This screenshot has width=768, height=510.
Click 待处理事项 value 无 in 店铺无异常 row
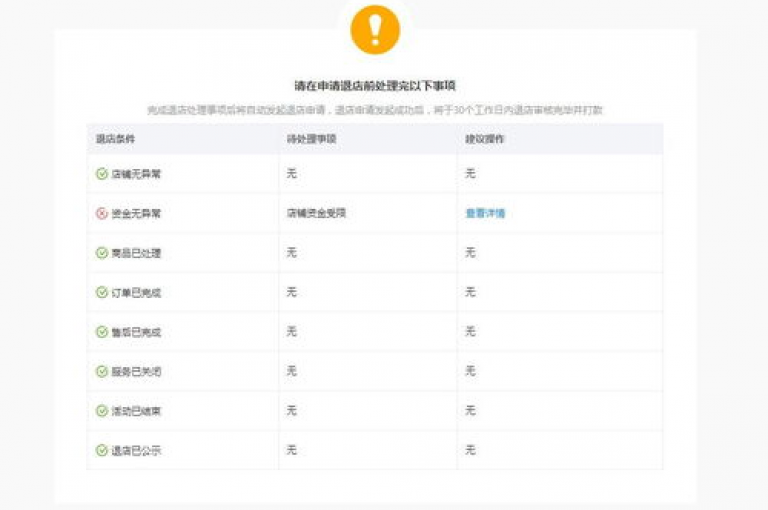[292, 173]
